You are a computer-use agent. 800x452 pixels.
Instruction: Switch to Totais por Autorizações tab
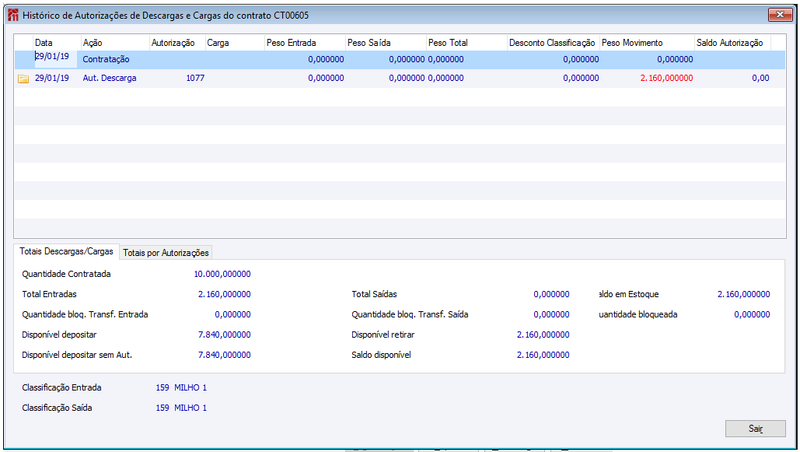[166, 252]
